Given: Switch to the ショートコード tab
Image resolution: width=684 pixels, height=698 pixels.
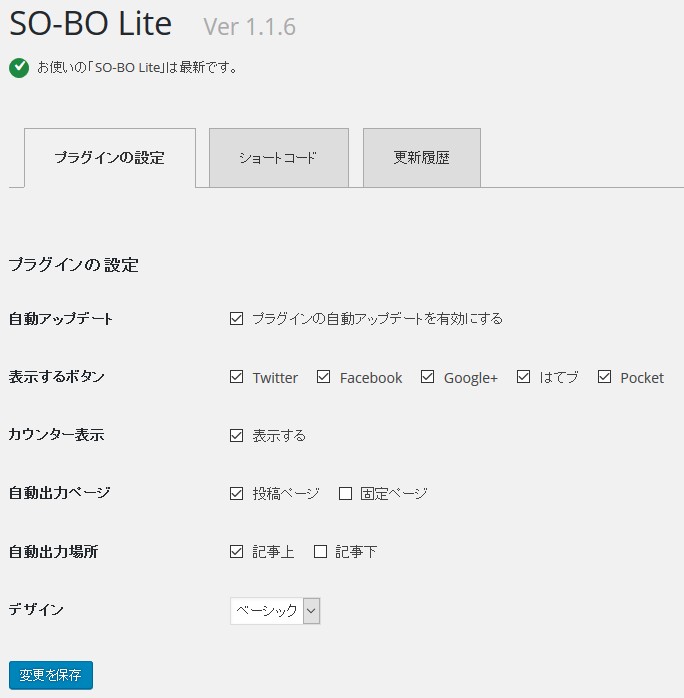Looking at the screenshot, I should pos(278,158).
